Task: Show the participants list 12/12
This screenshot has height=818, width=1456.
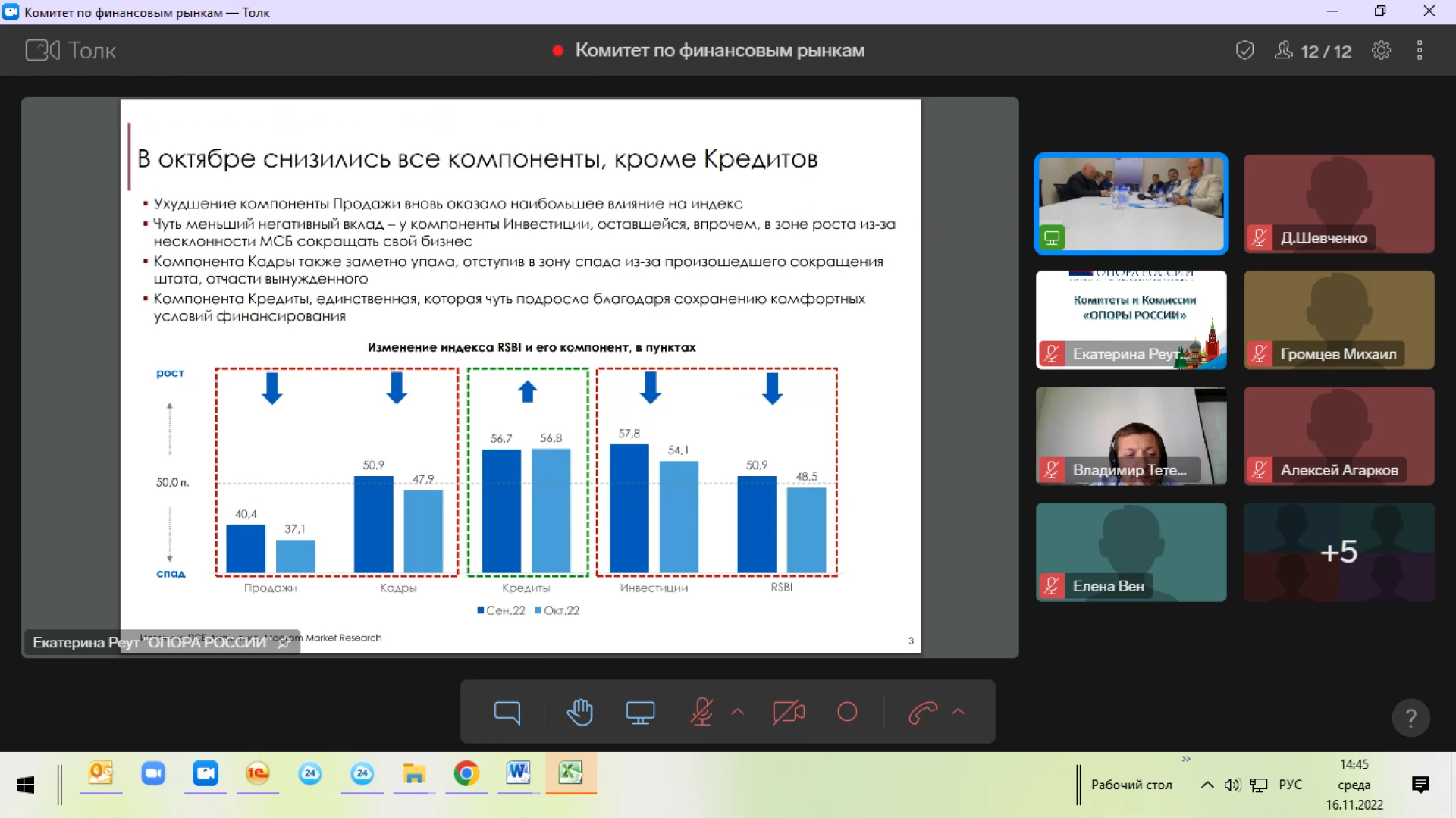Action: (x=1313, y=51)
